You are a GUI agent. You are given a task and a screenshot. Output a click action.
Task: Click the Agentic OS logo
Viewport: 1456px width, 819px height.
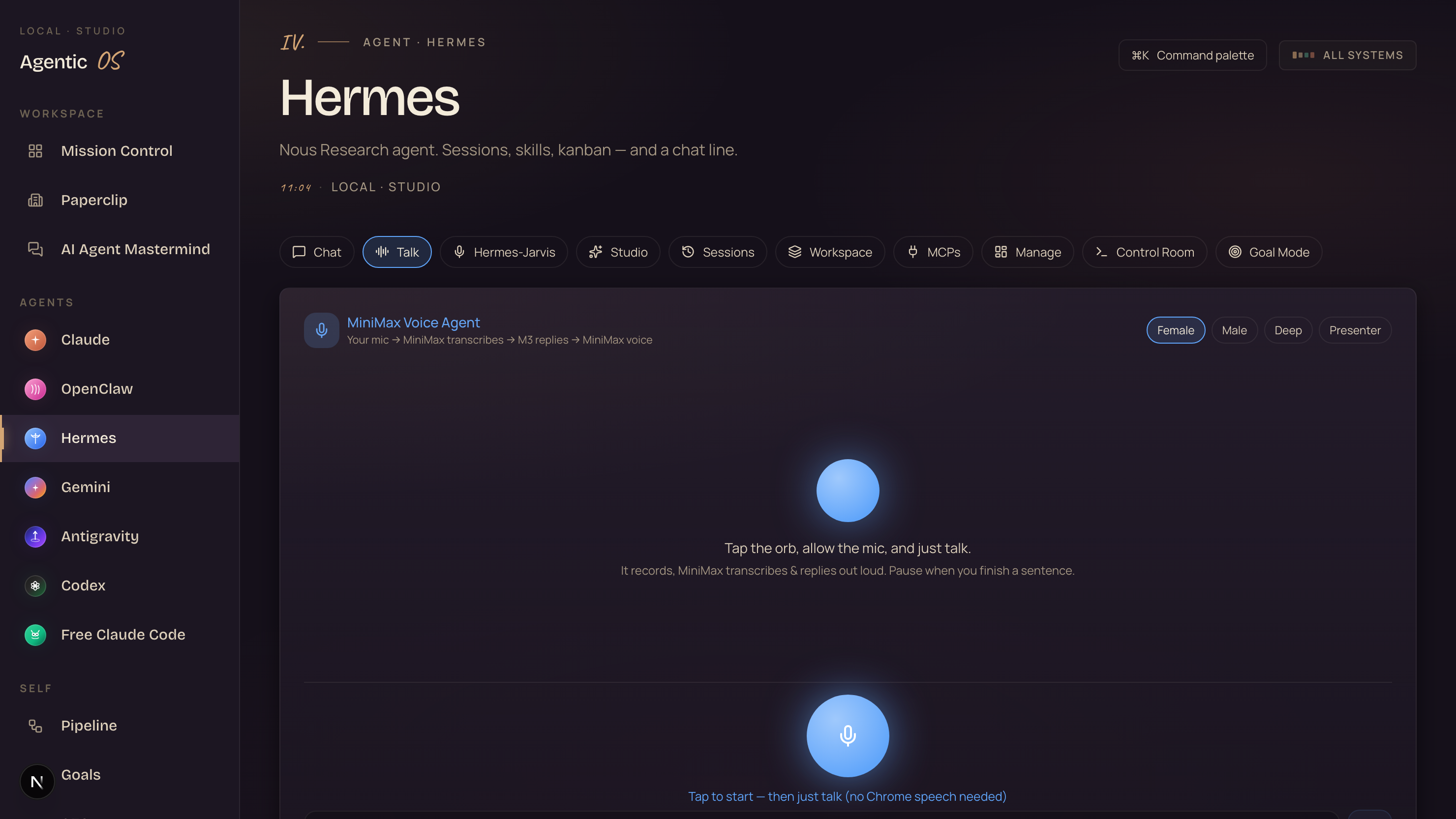click(72, 61)
